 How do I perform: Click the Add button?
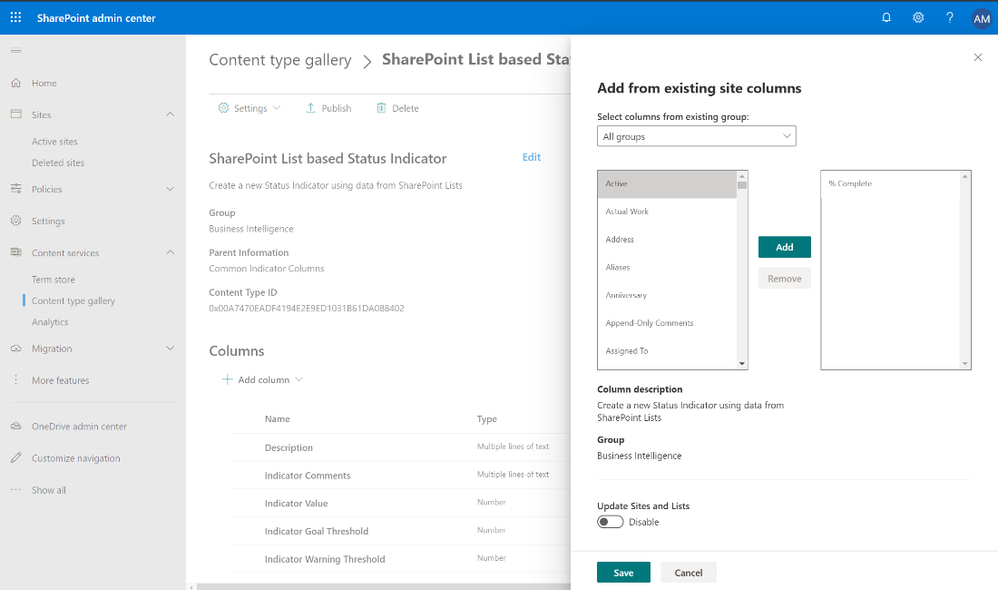pyautogui.click(x=784, y=247)
